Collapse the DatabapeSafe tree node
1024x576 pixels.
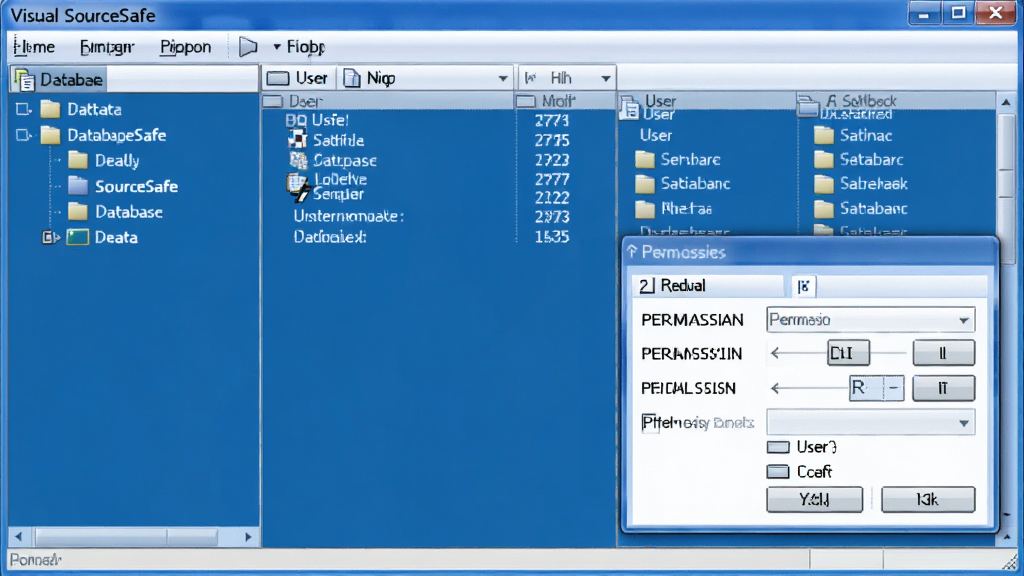(23, 135)
